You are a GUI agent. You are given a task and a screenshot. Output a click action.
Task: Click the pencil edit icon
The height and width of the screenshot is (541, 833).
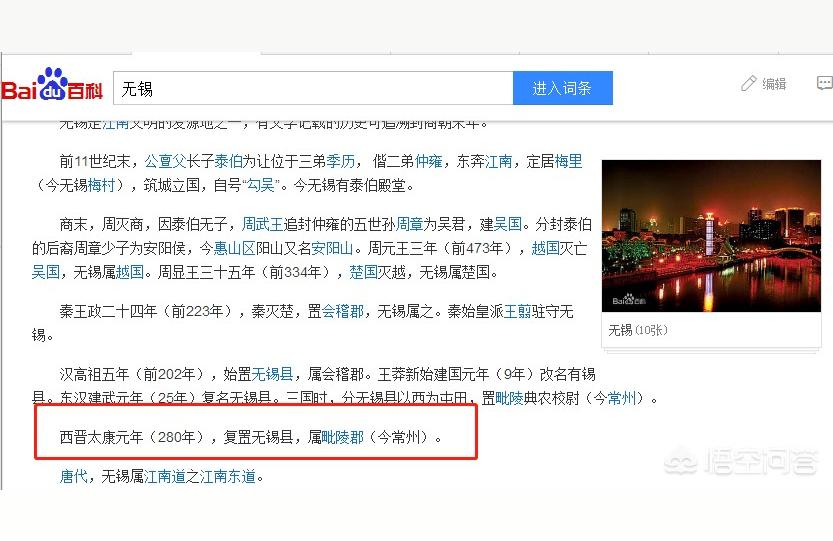tap(748, 83)
